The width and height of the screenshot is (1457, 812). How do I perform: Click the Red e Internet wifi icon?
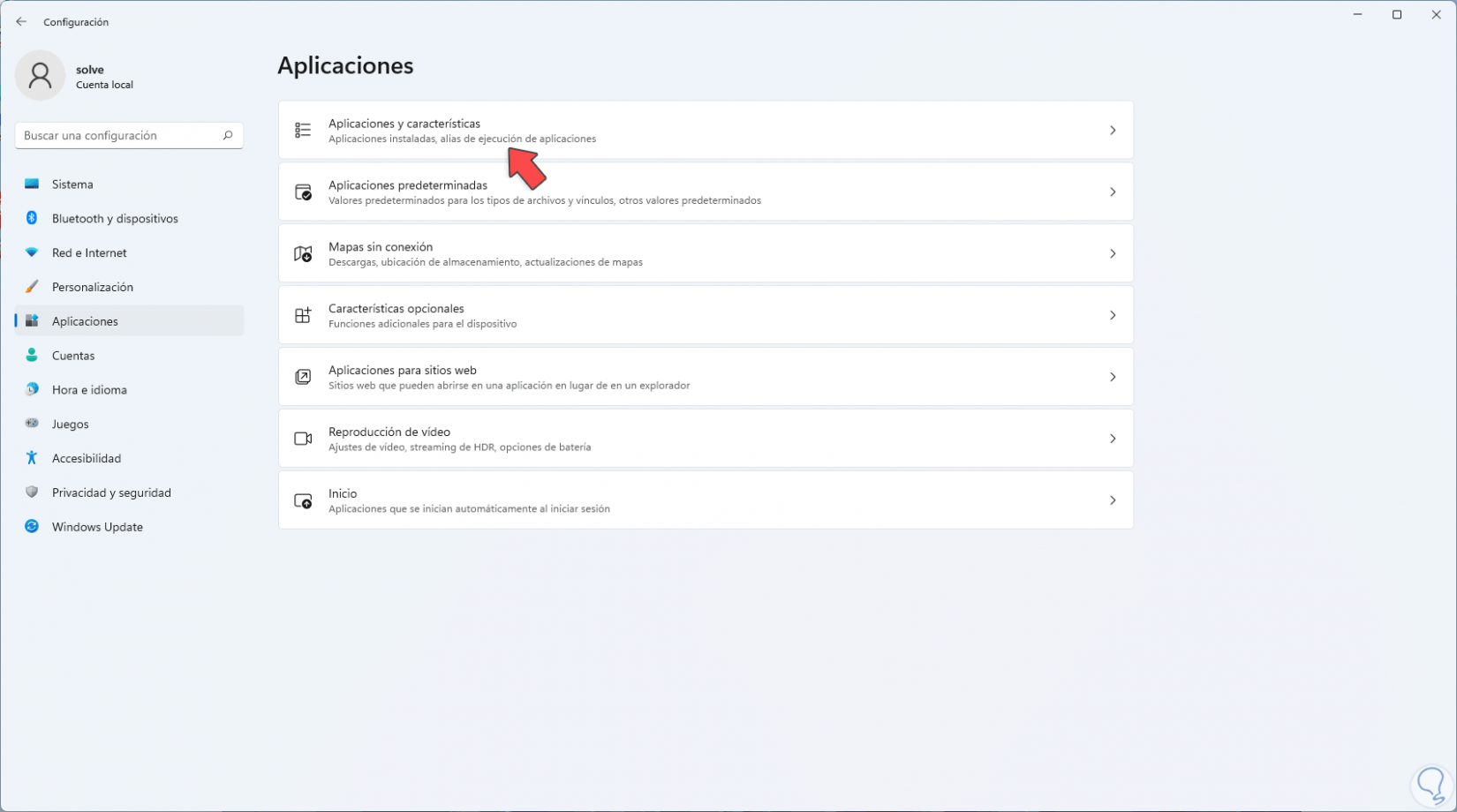pyautogui.click(x=32, y=252)
